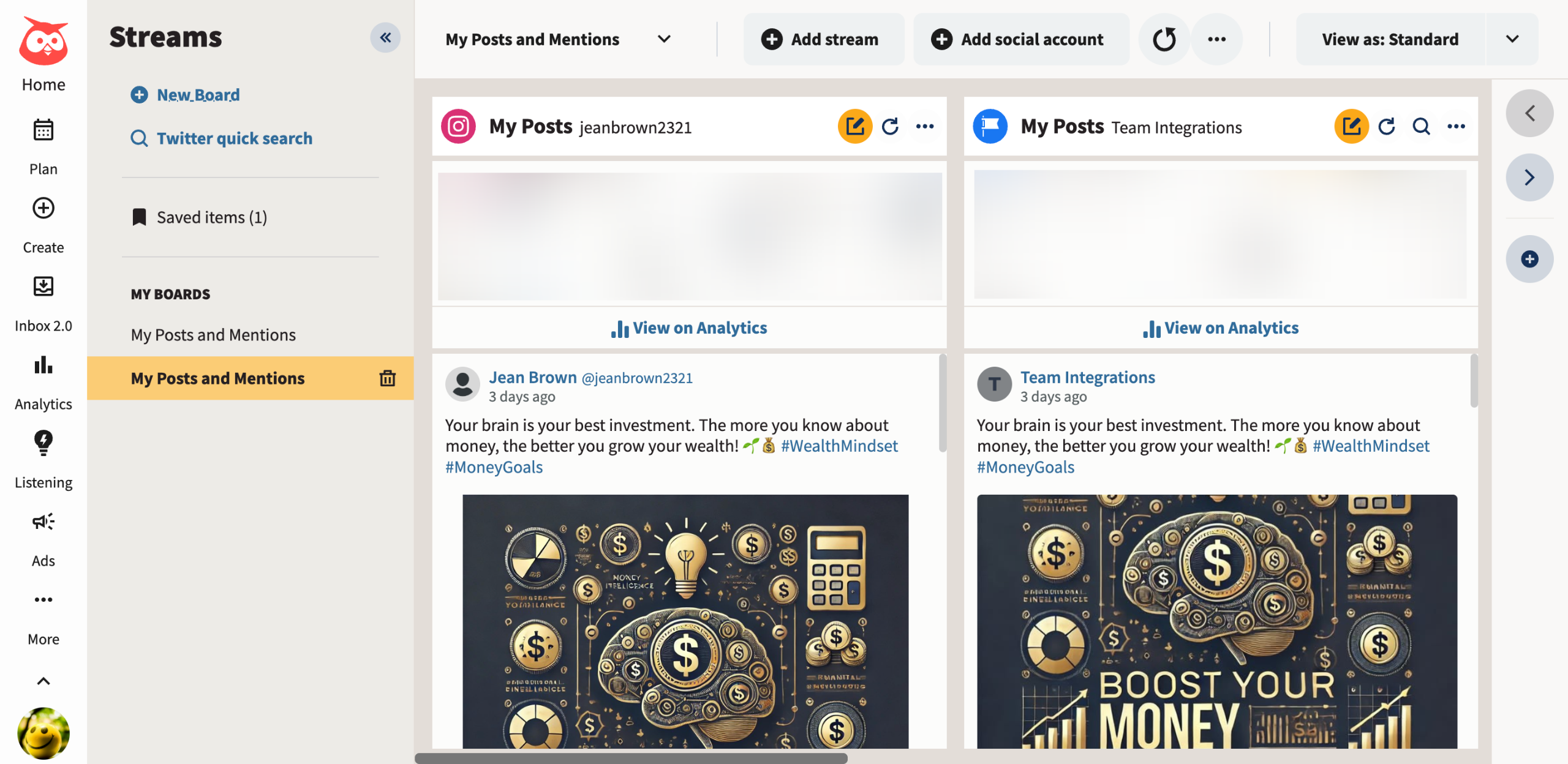Open Inbox 2.0 from the sidebar
The width and height of the screenshot is (1568, 764).
point(43,286)
